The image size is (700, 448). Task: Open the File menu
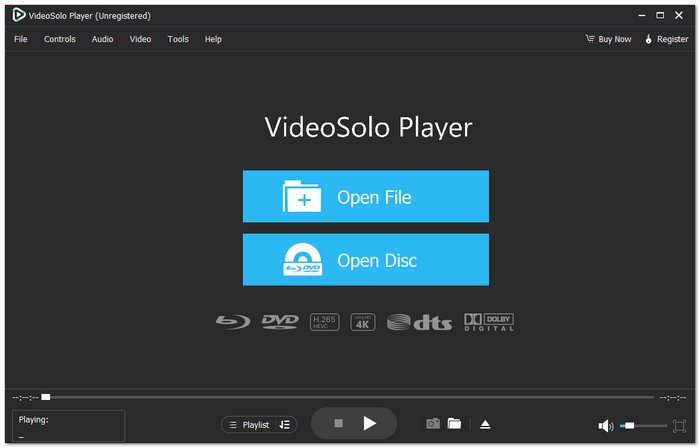pyautogui.click(x=21, y=39)
